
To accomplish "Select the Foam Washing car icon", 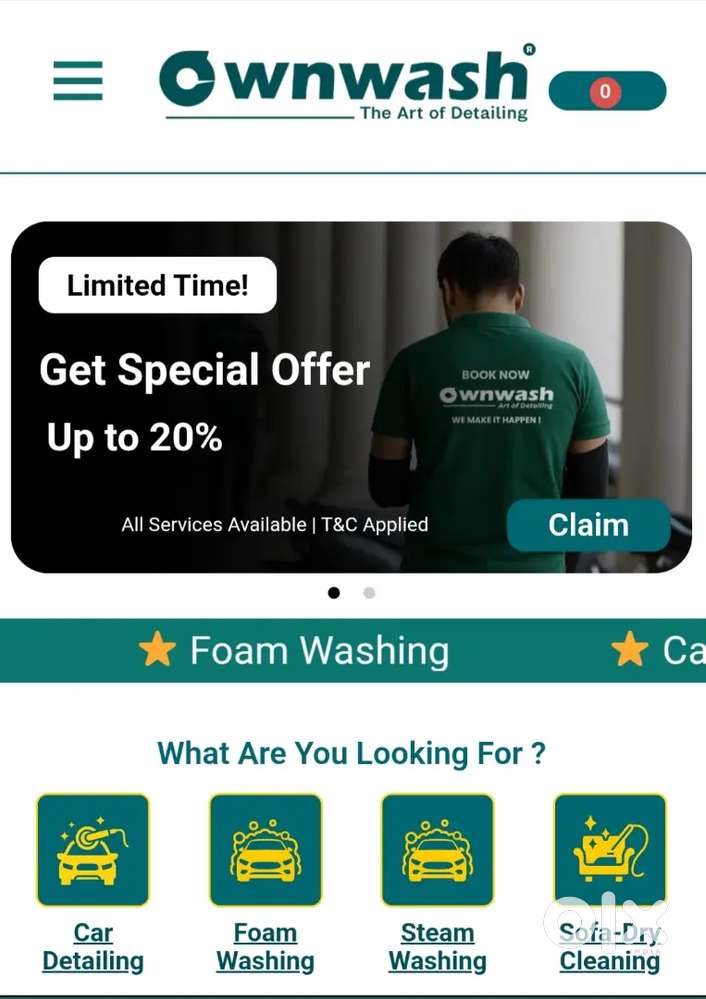I will point(266,849).
